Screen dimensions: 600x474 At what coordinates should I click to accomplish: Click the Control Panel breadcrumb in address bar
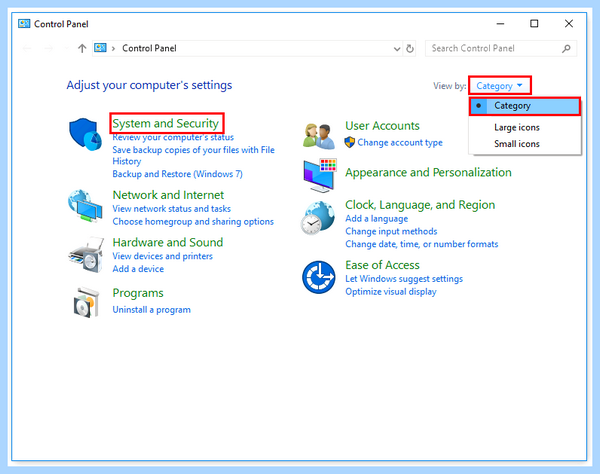click(149, 49)
